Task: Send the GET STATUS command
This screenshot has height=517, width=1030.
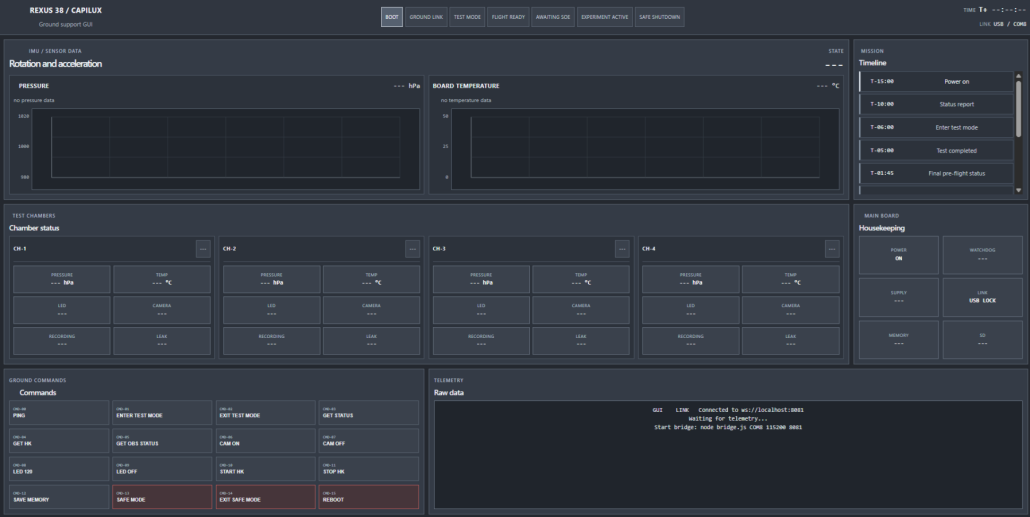Action: [369, 413]
